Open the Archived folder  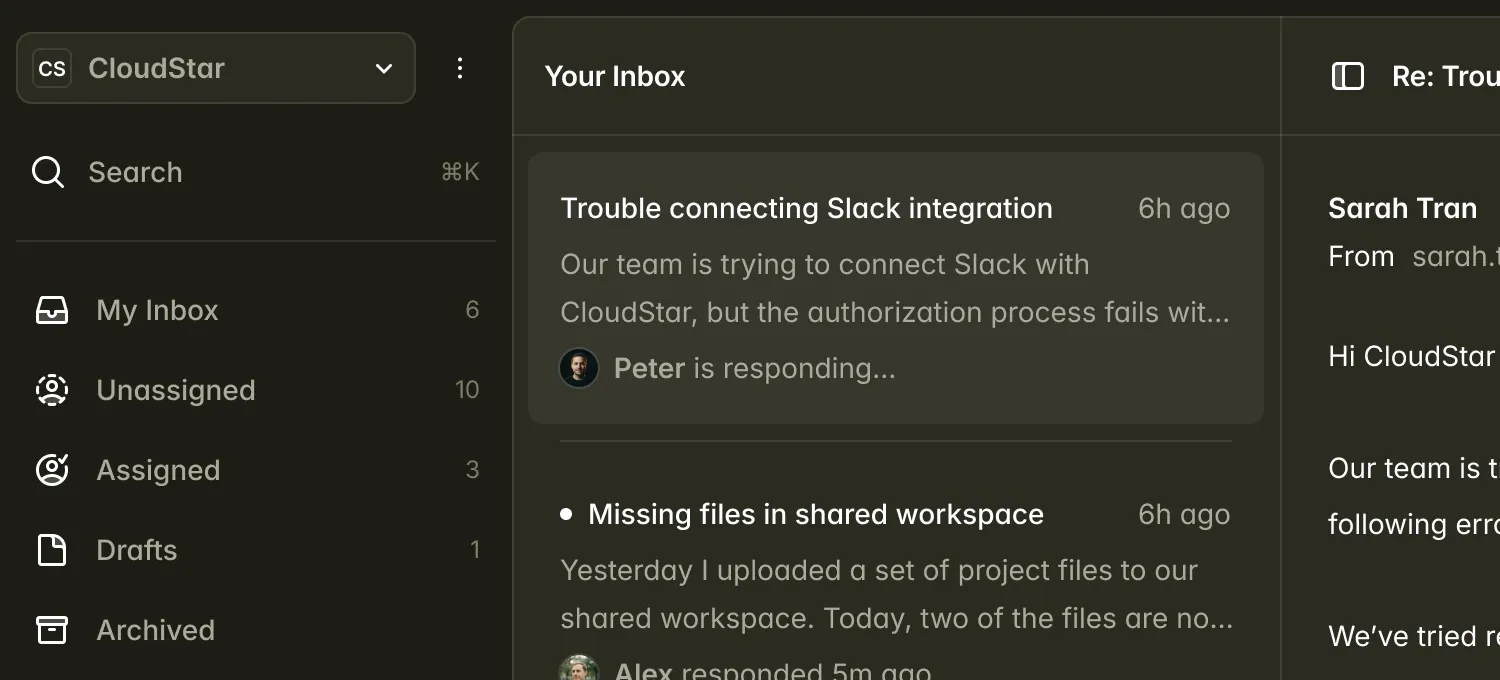pos(155,630)
